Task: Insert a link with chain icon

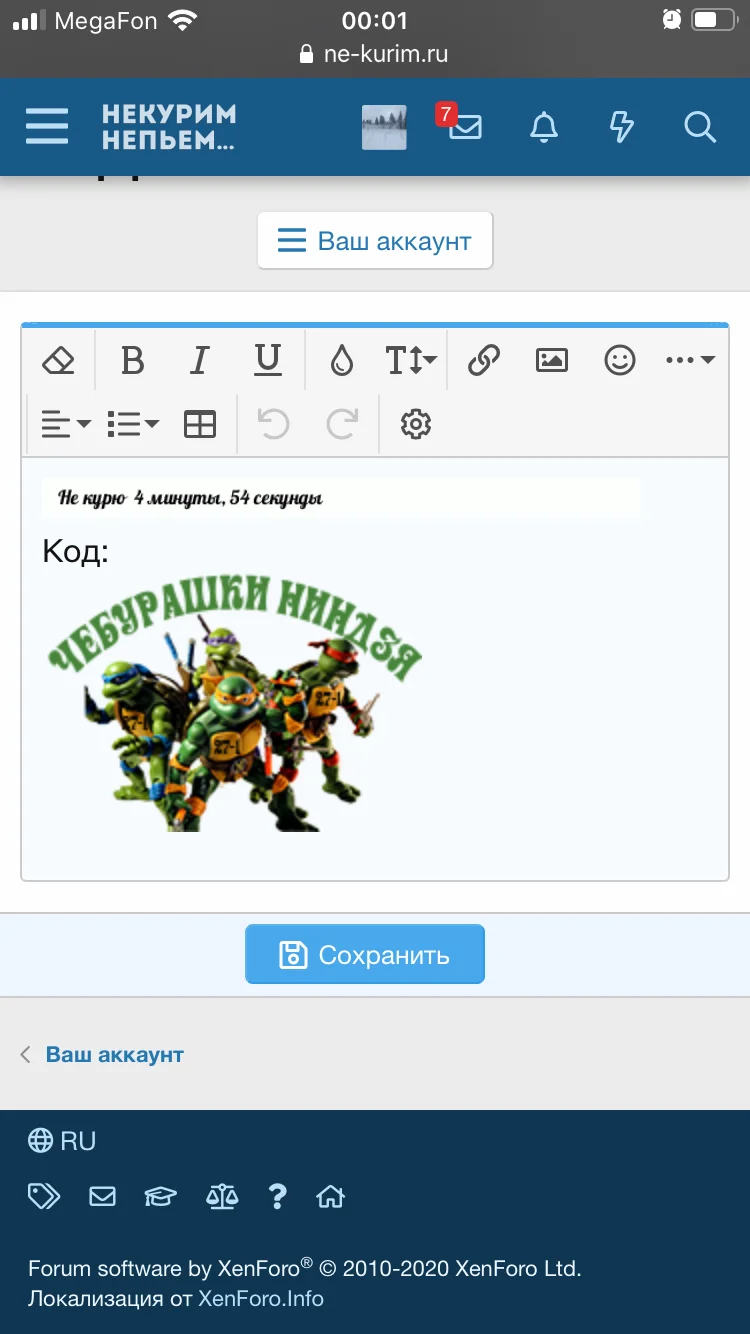Action: (484, 359)
